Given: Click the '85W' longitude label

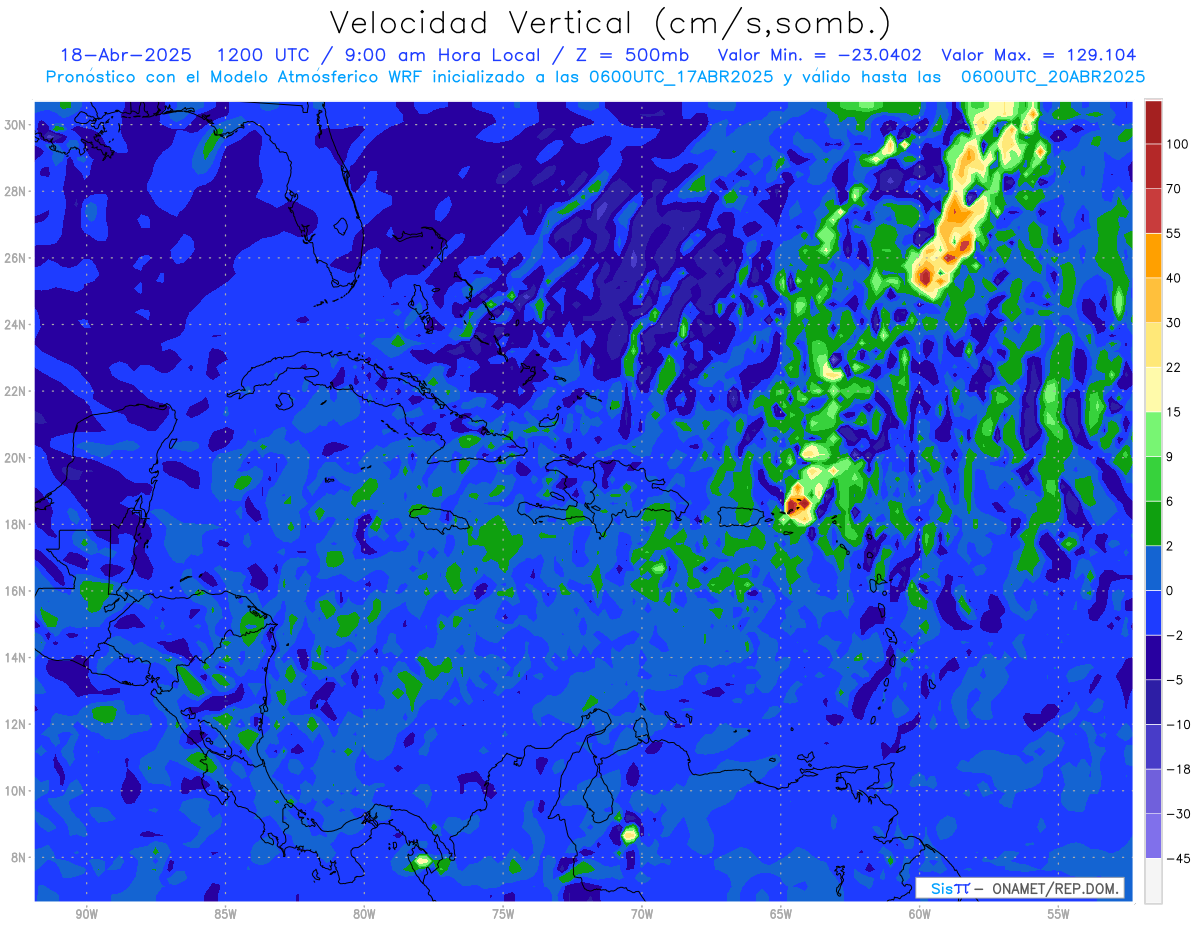Looking at the screenshot, I should click(225, 914).
